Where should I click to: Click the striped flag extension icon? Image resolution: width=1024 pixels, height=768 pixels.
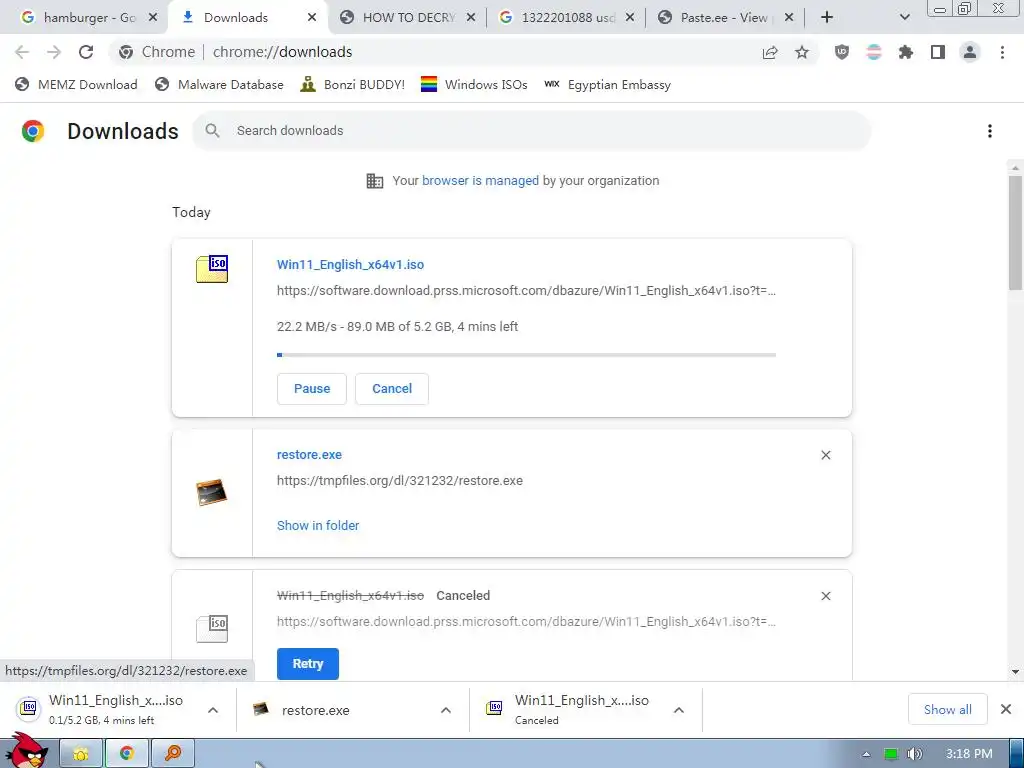coord(874,52)
